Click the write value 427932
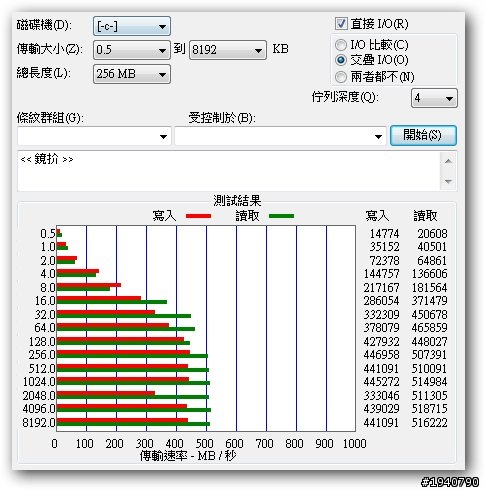Image resolution: width=485 pixels, height=490 pixels. (x=381, y=342)
